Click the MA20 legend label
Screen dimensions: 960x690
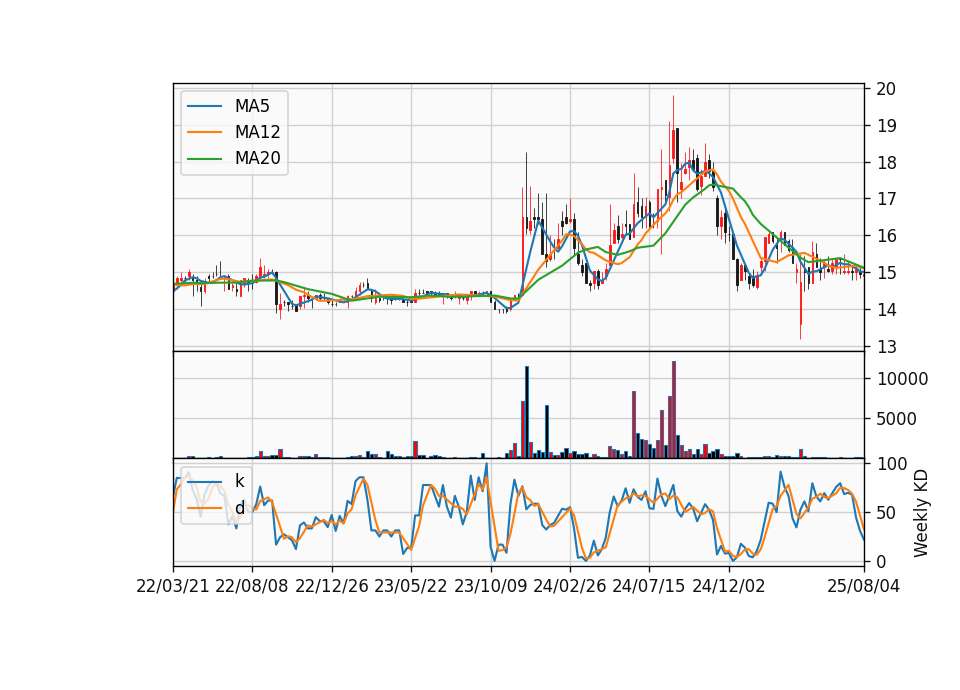(257, 159)
